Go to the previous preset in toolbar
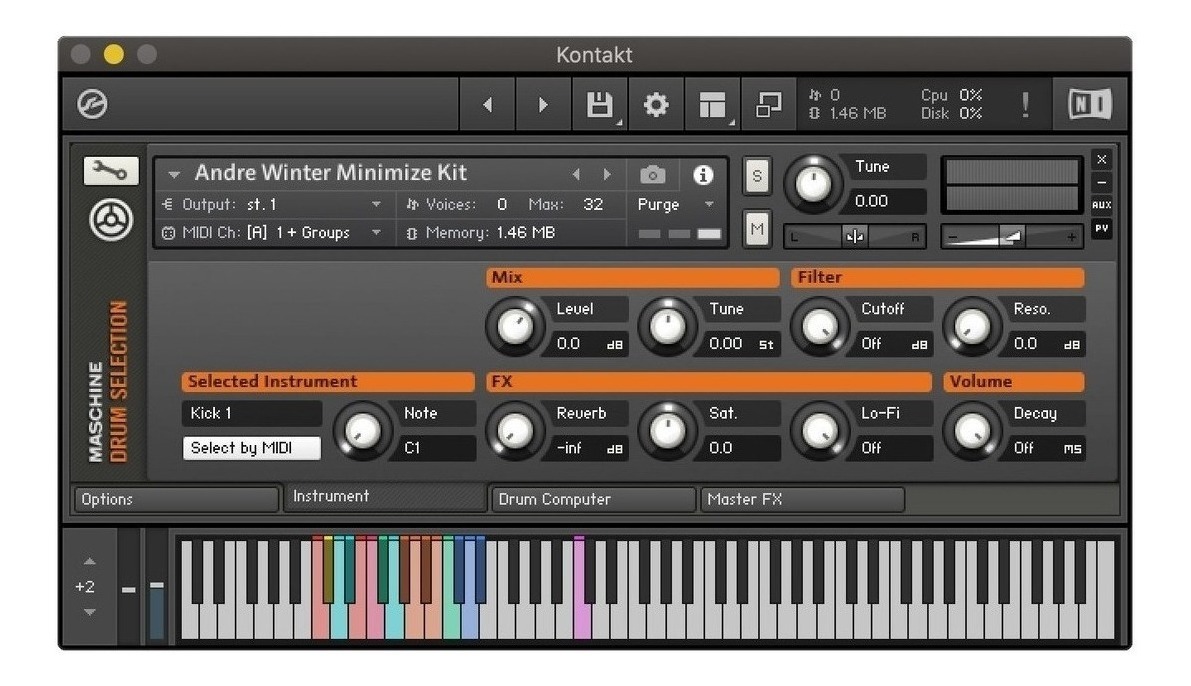 tap(488, 104)
